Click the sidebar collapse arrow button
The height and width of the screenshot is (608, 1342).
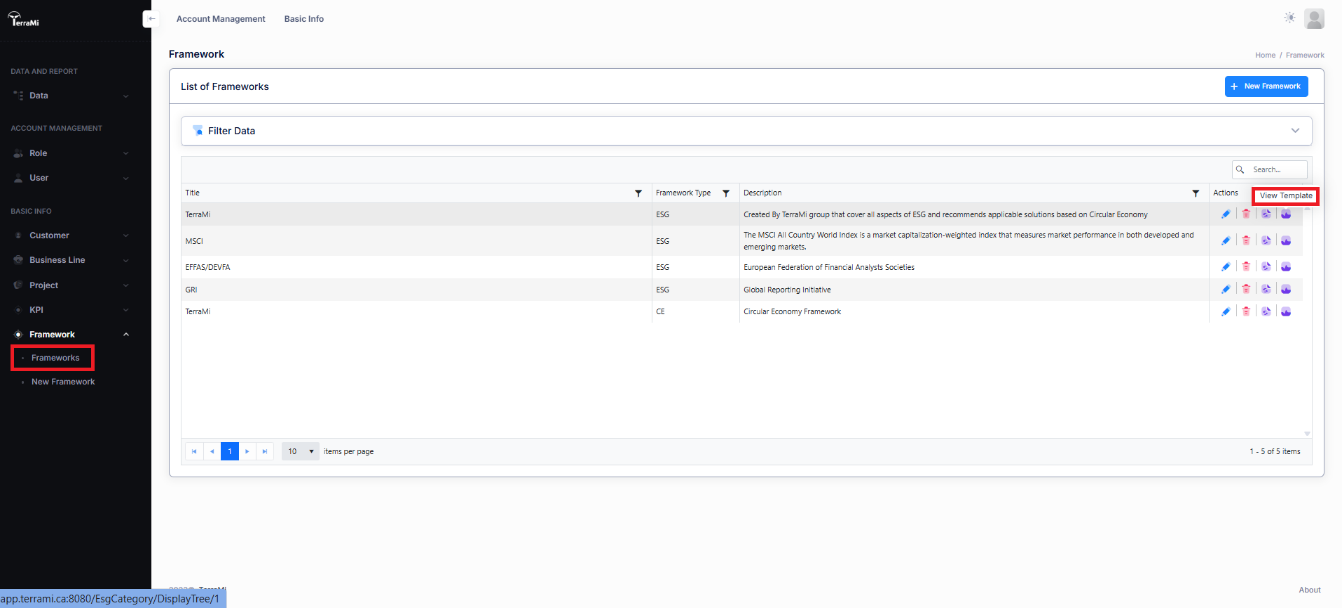(151, 19)
